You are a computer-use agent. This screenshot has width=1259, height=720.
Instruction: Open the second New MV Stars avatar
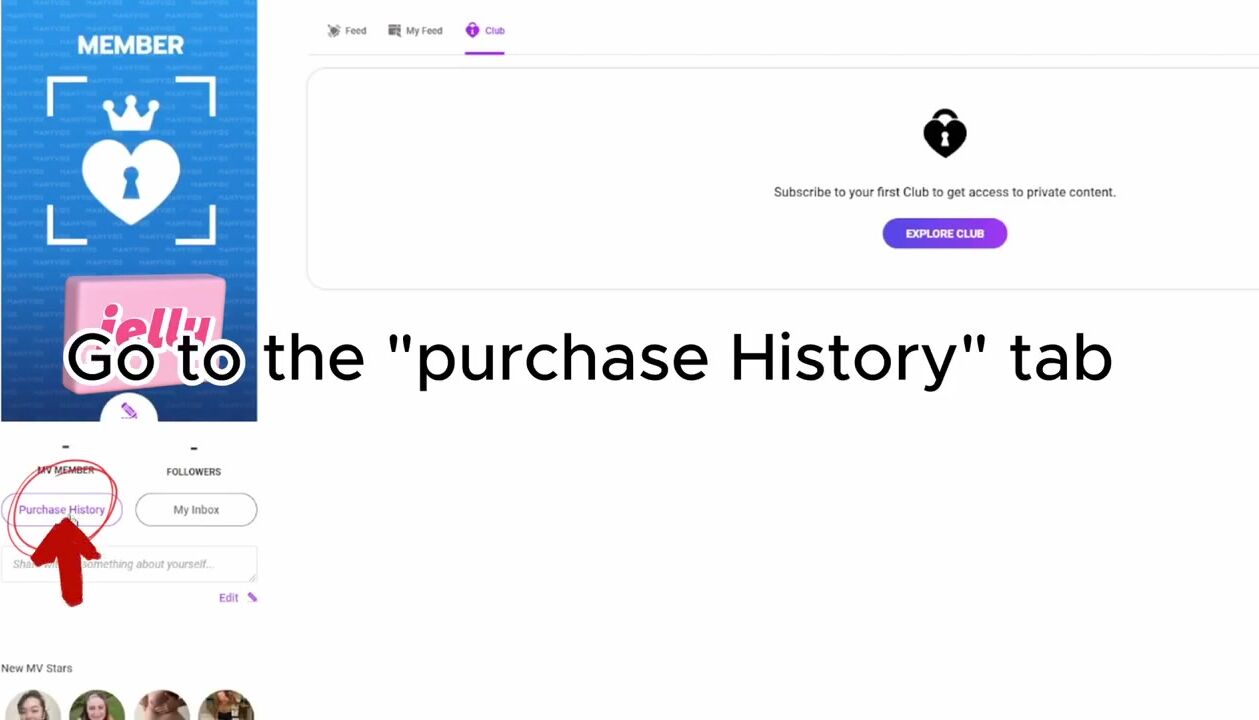click(97, 706)
